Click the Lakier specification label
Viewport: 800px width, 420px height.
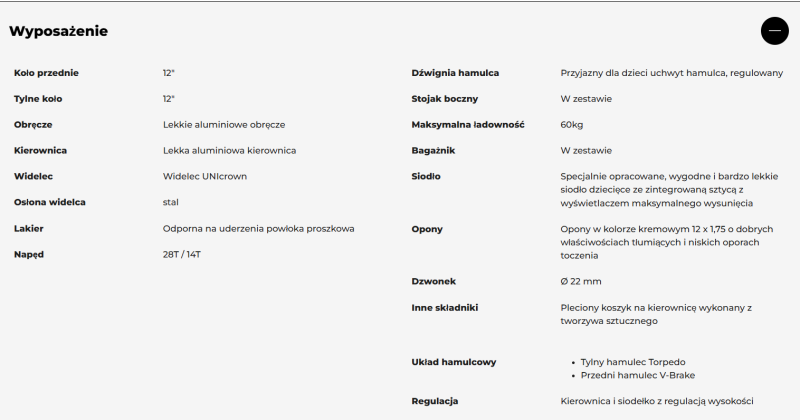click(x=29, y=229)
